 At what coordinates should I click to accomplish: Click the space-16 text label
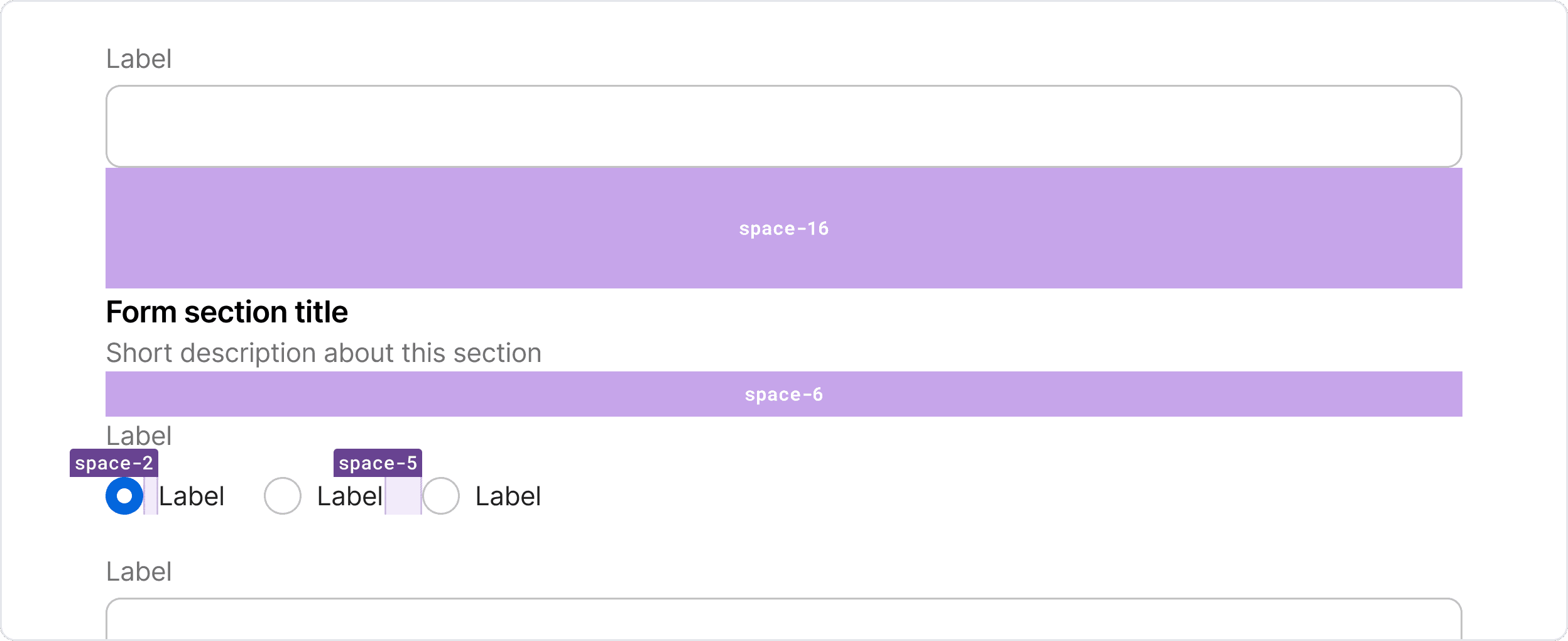click(783, 229)
